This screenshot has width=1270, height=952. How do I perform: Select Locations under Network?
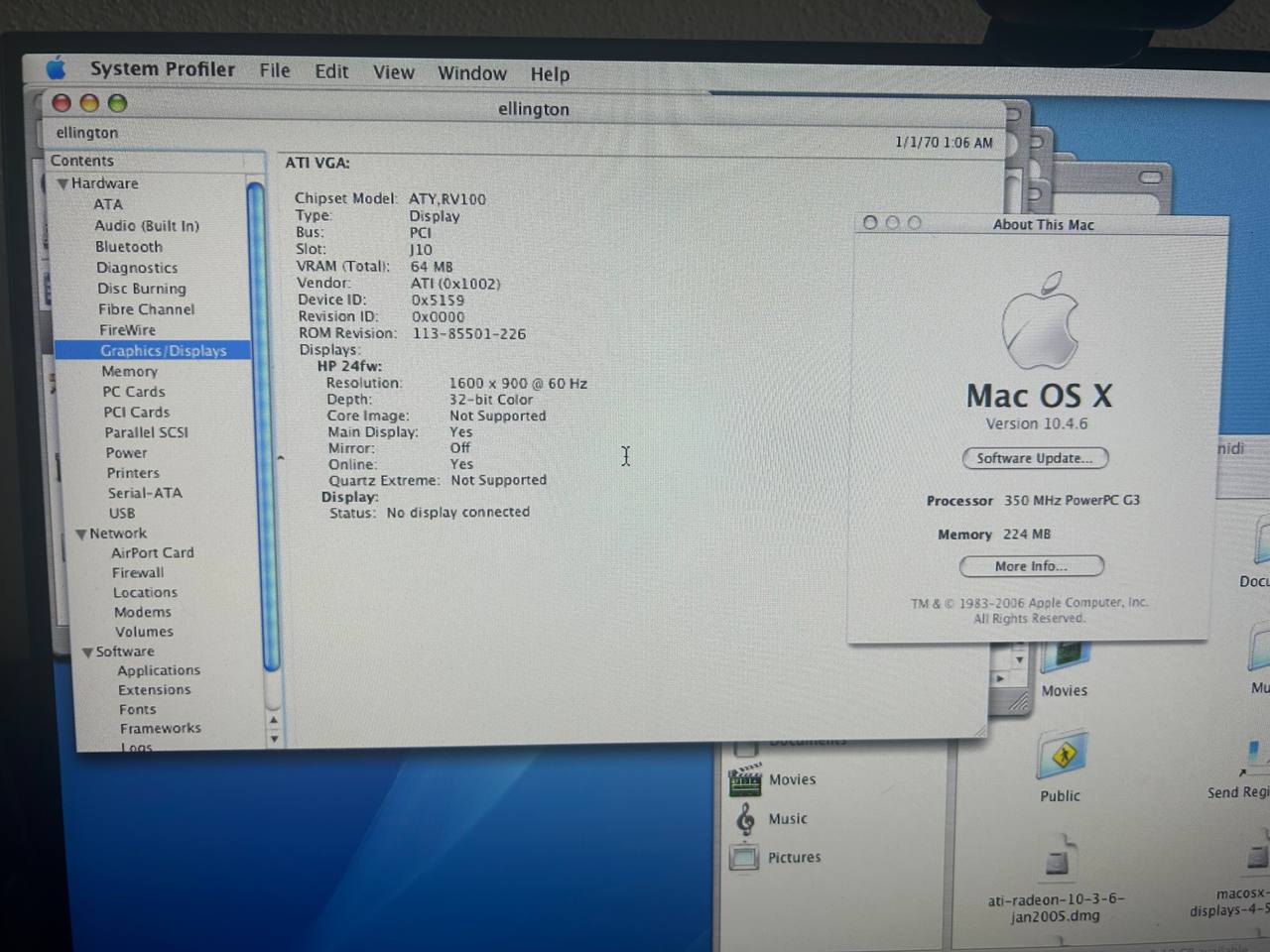[x=145, y=592]
